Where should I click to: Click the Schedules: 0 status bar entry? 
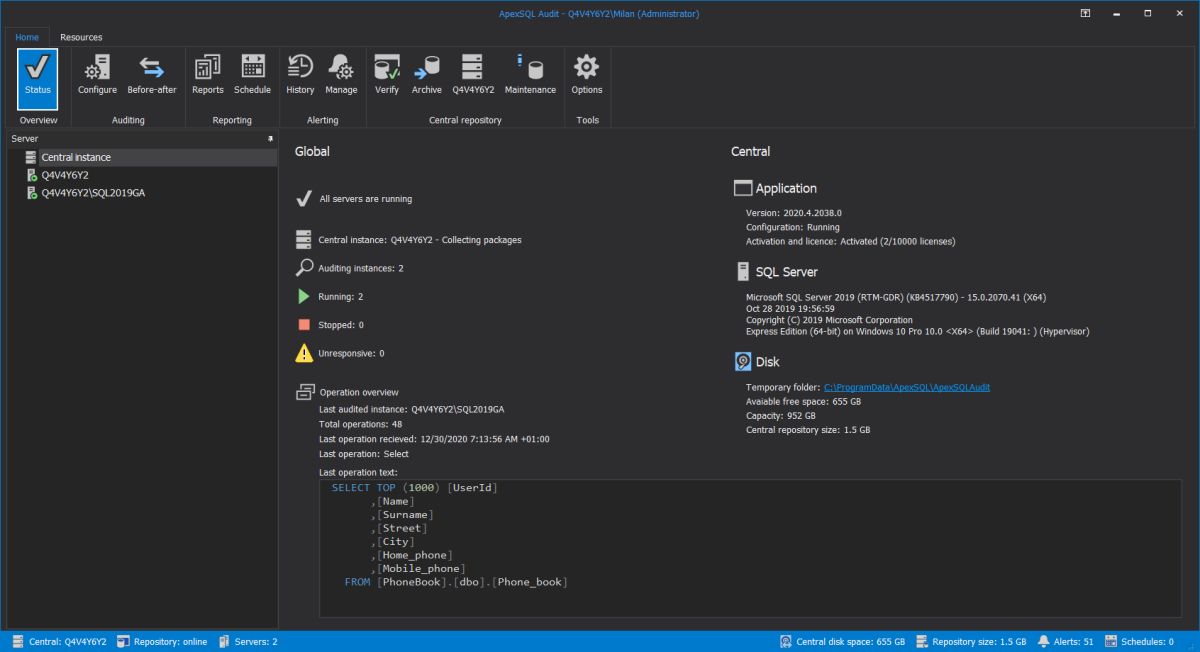[1139, 641]
